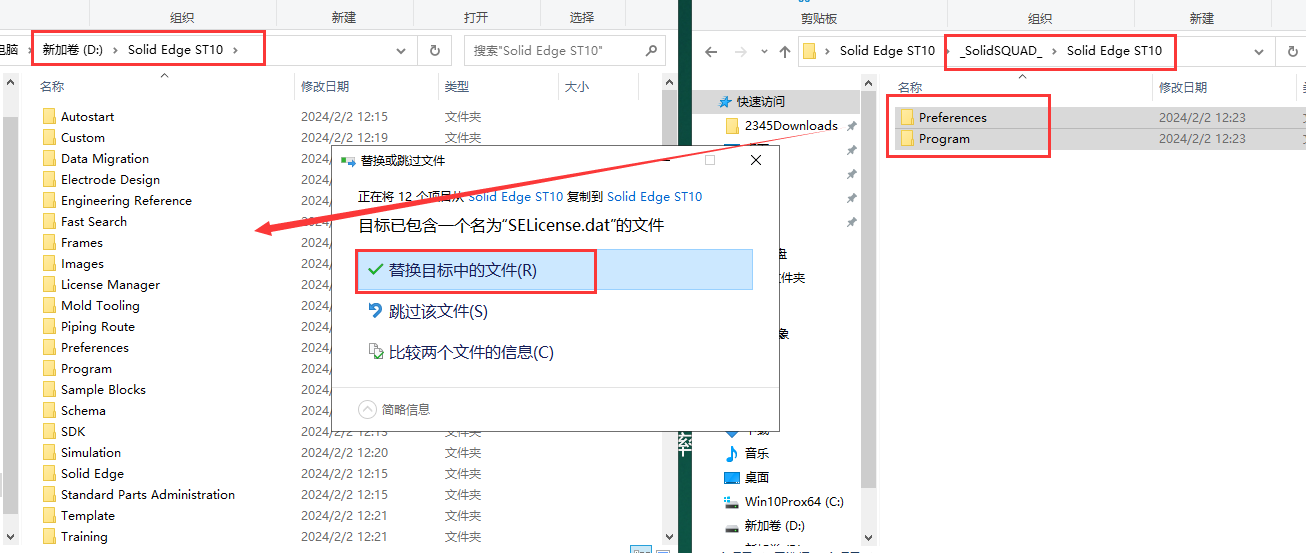This screenshot has width=1306, height=553.
Task: Select the Frames folder icon
Action: (50, 242)
